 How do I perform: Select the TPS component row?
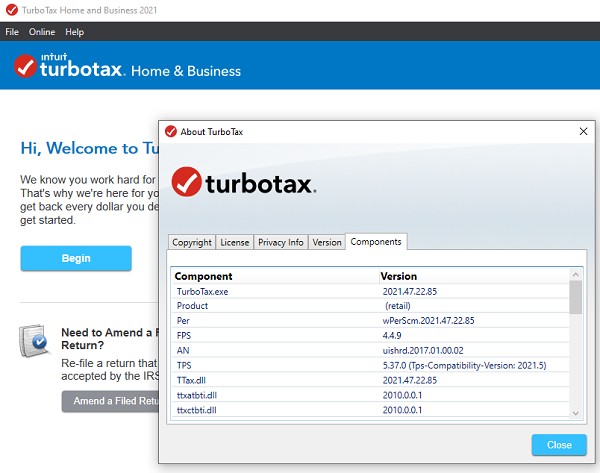(x=370, y=365)
